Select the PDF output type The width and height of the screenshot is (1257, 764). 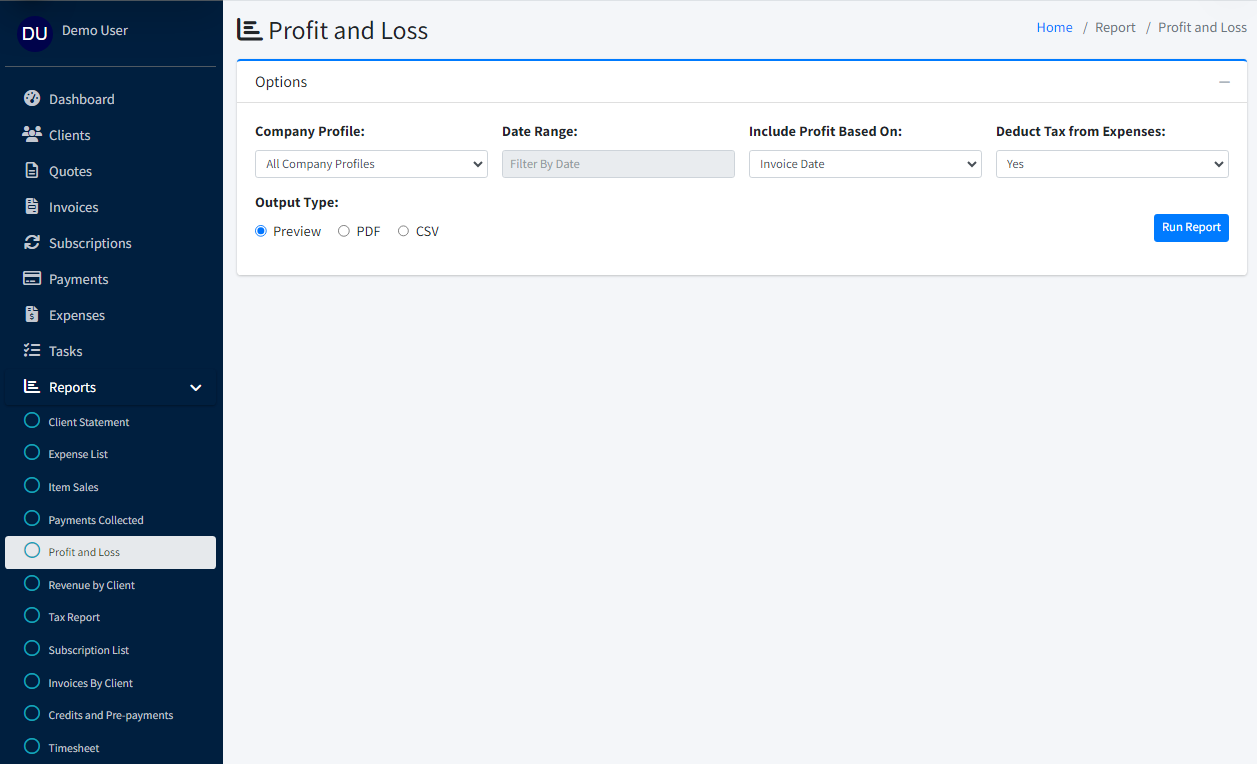343,230
